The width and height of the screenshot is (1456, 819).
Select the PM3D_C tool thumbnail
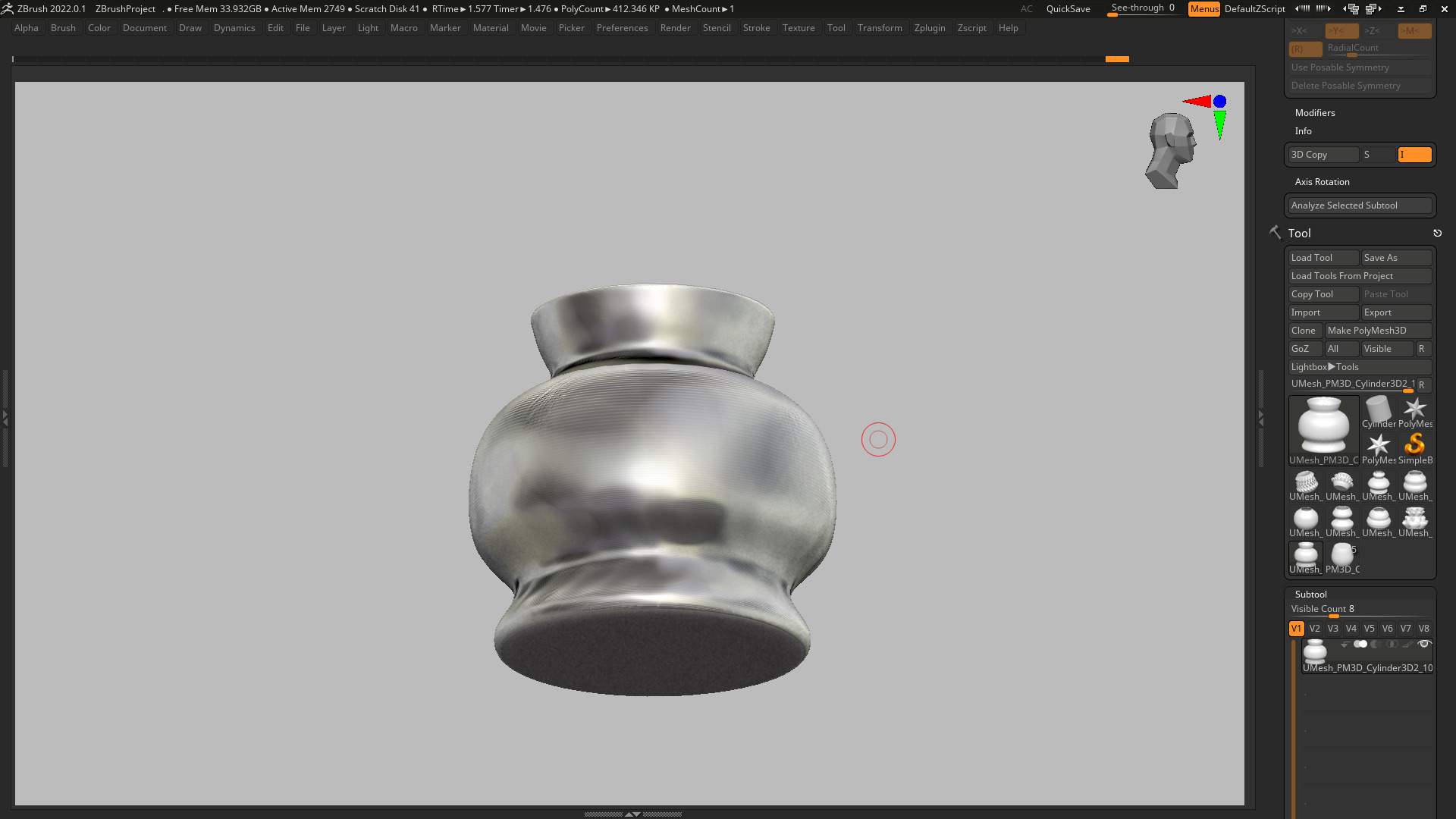coord(1342,558)
